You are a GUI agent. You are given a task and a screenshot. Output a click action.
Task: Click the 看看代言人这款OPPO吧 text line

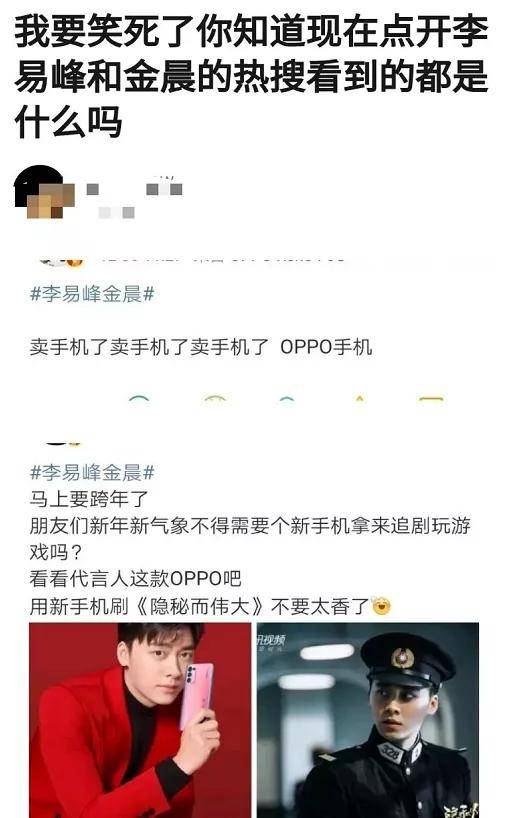(x=136, y=579)
